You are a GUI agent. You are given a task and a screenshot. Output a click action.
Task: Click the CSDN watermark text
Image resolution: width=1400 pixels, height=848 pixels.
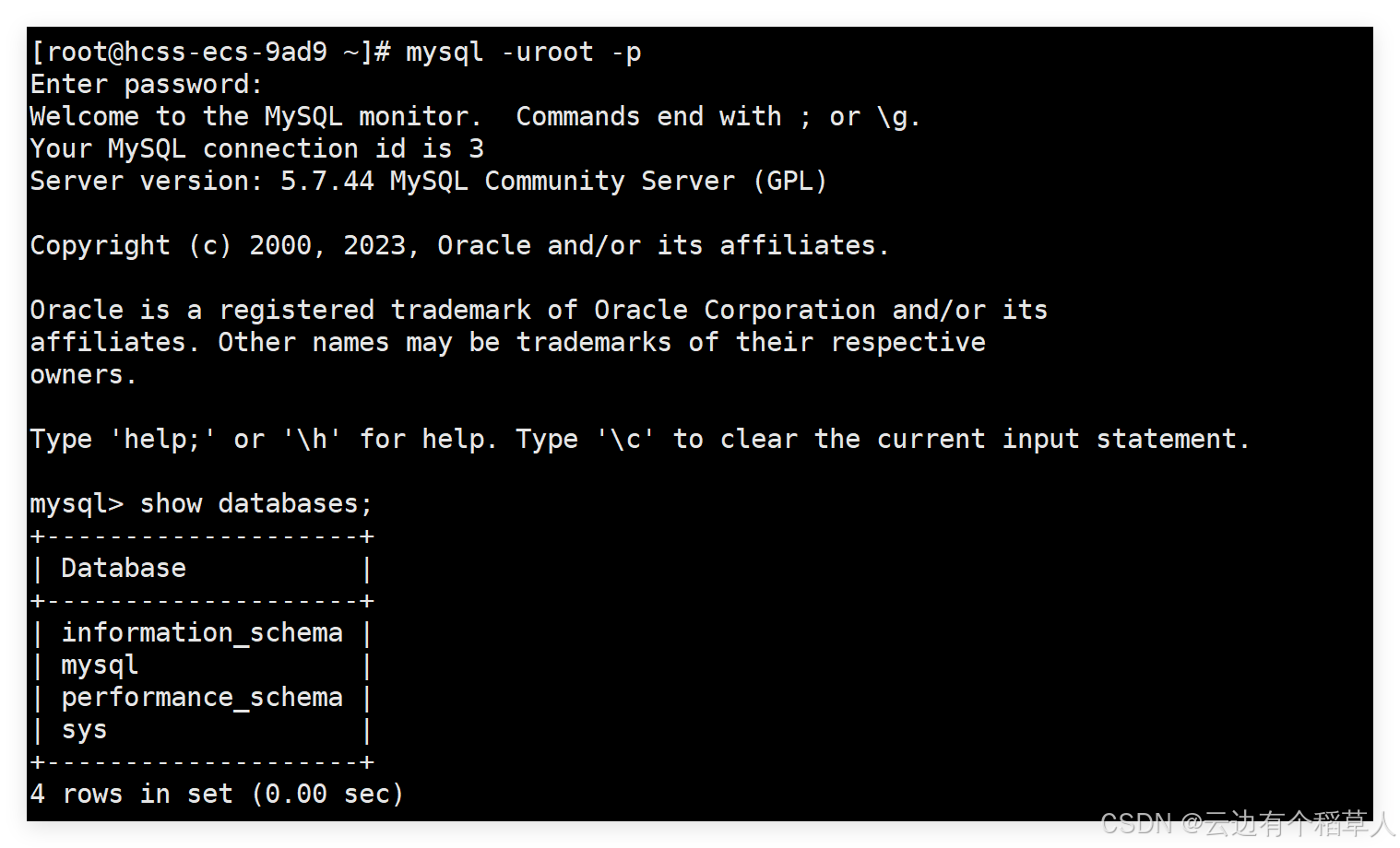[x=1249, y=823]
